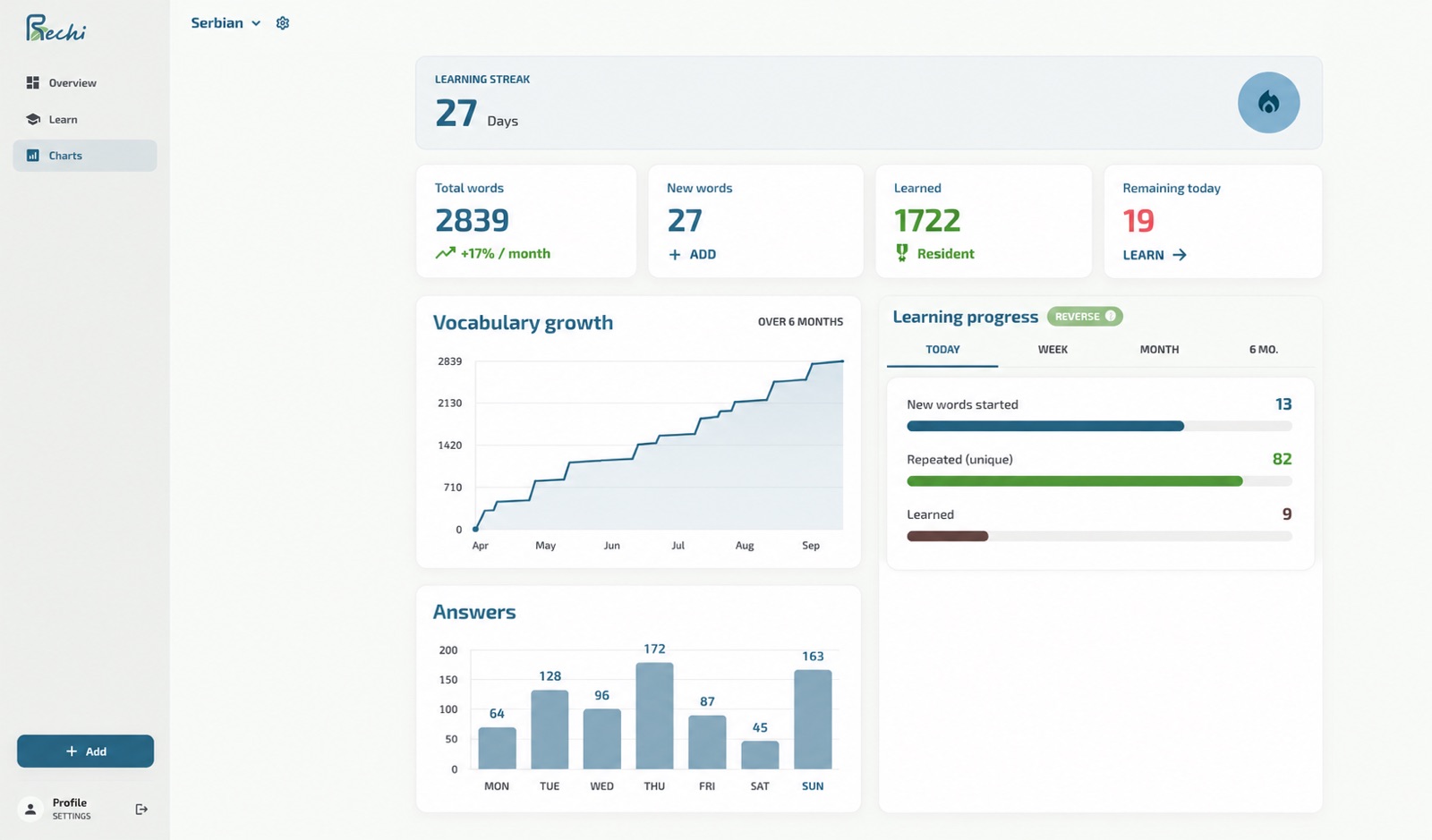Click the +17% trend arrow icon

tap(445, 253)
